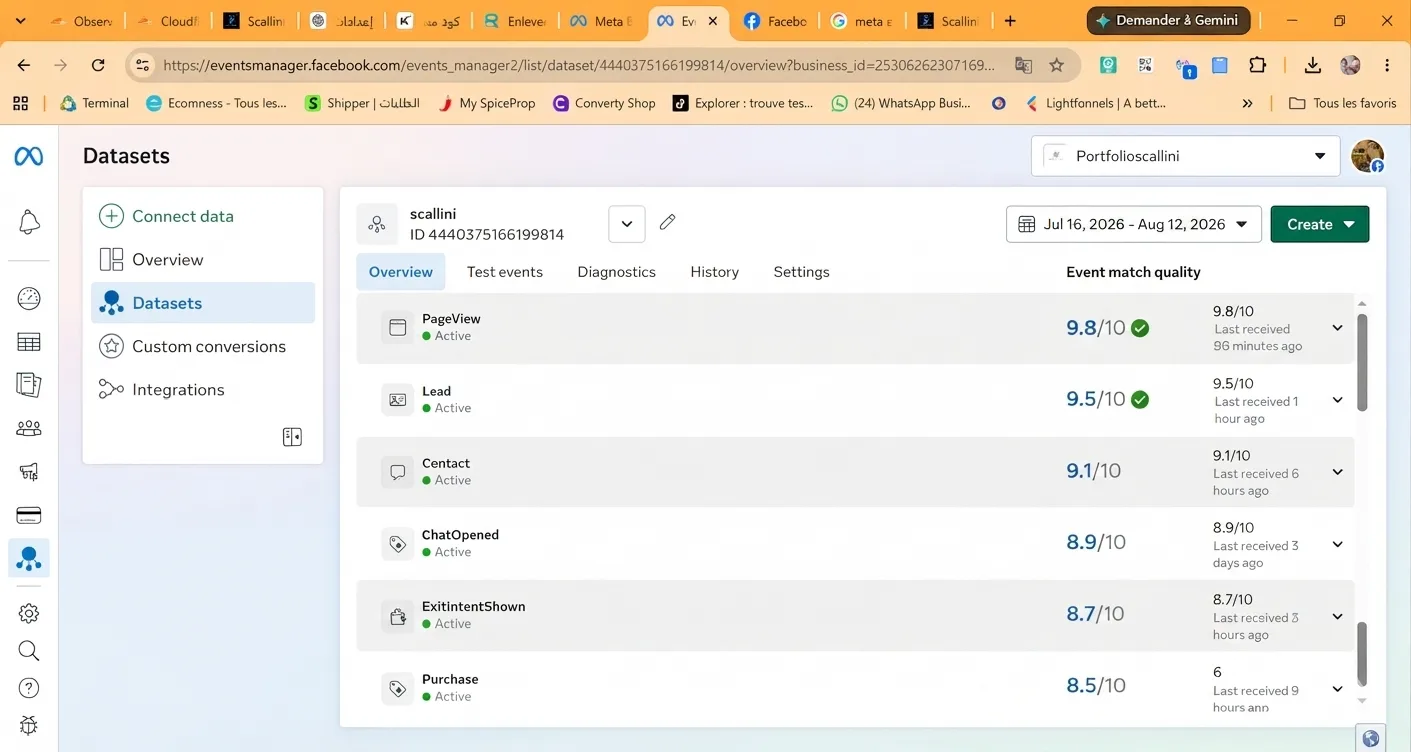Open the gauge dashboard icon in left rail

click(29, 298)
